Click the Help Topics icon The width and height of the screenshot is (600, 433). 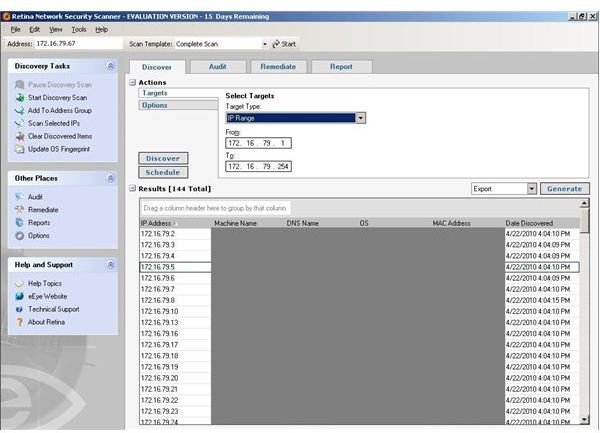click(20, 283)
